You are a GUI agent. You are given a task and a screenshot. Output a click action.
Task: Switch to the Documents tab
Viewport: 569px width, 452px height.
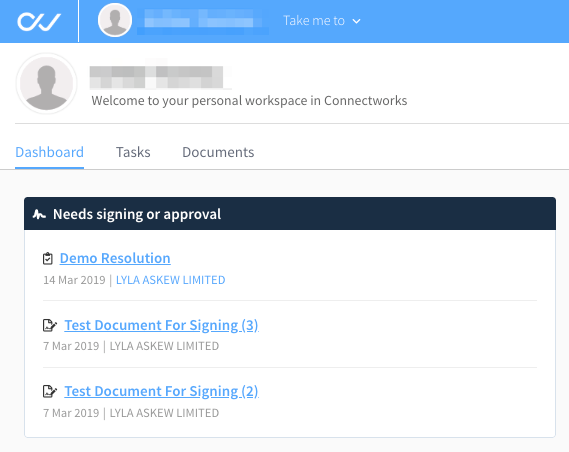pos(218,152)
